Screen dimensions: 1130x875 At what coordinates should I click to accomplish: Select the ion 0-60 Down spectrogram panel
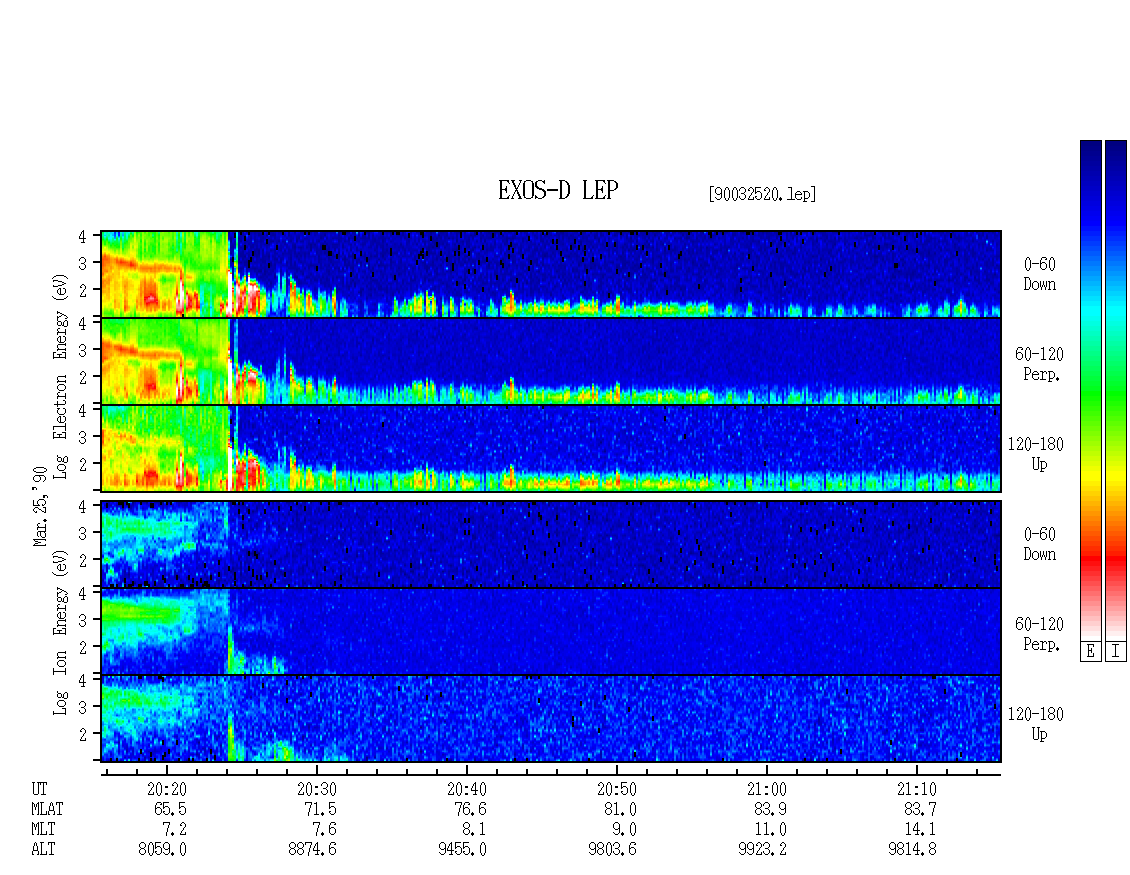551,544
